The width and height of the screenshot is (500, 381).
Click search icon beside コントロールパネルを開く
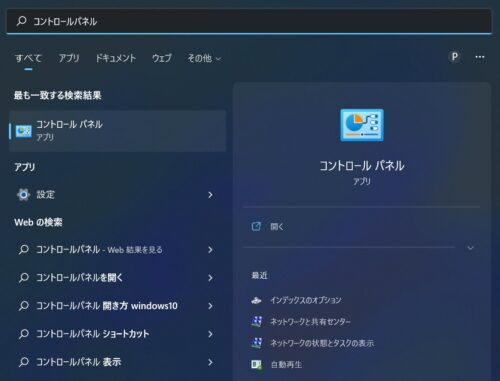point(24,277)
